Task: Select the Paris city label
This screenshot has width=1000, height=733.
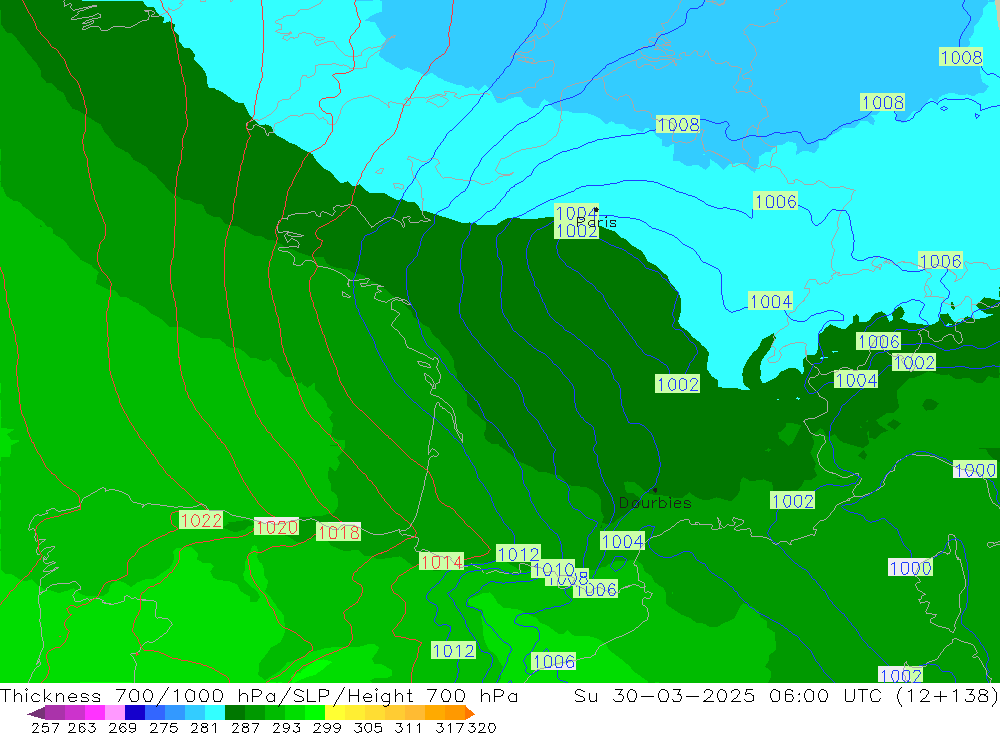Action: (x=596, y=222)
